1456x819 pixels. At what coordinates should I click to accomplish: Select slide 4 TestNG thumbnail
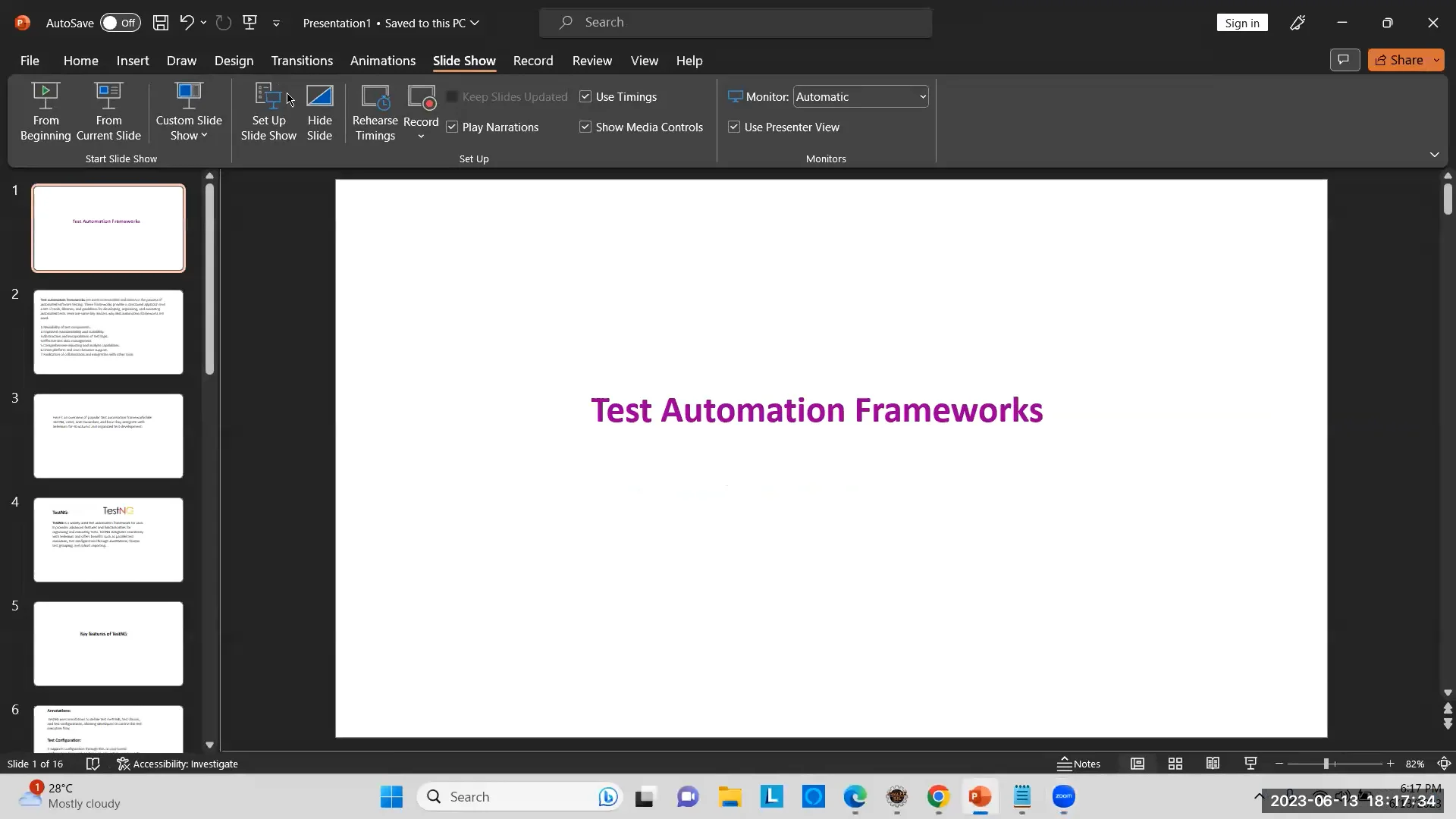pos(108,540)
